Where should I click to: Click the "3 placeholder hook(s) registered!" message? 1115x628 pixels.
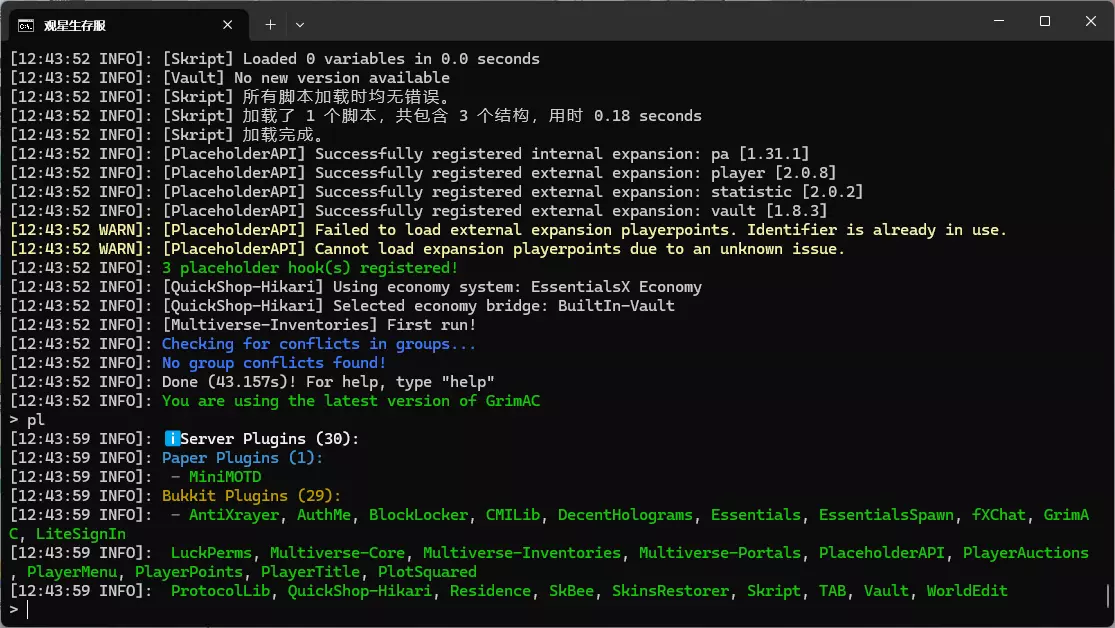(x=310, y=268)
